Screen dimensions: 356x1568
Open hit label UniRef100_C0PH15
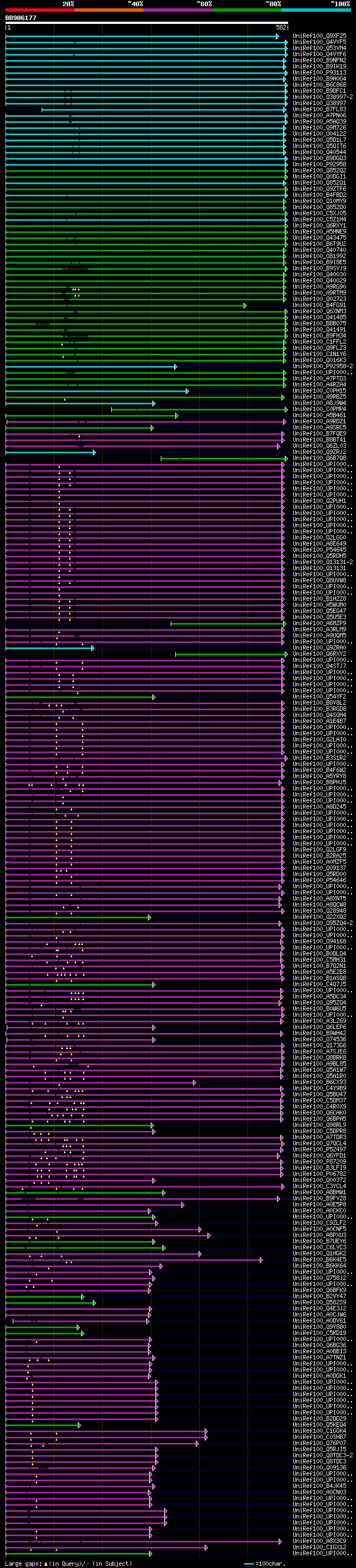tap(319, 391)
